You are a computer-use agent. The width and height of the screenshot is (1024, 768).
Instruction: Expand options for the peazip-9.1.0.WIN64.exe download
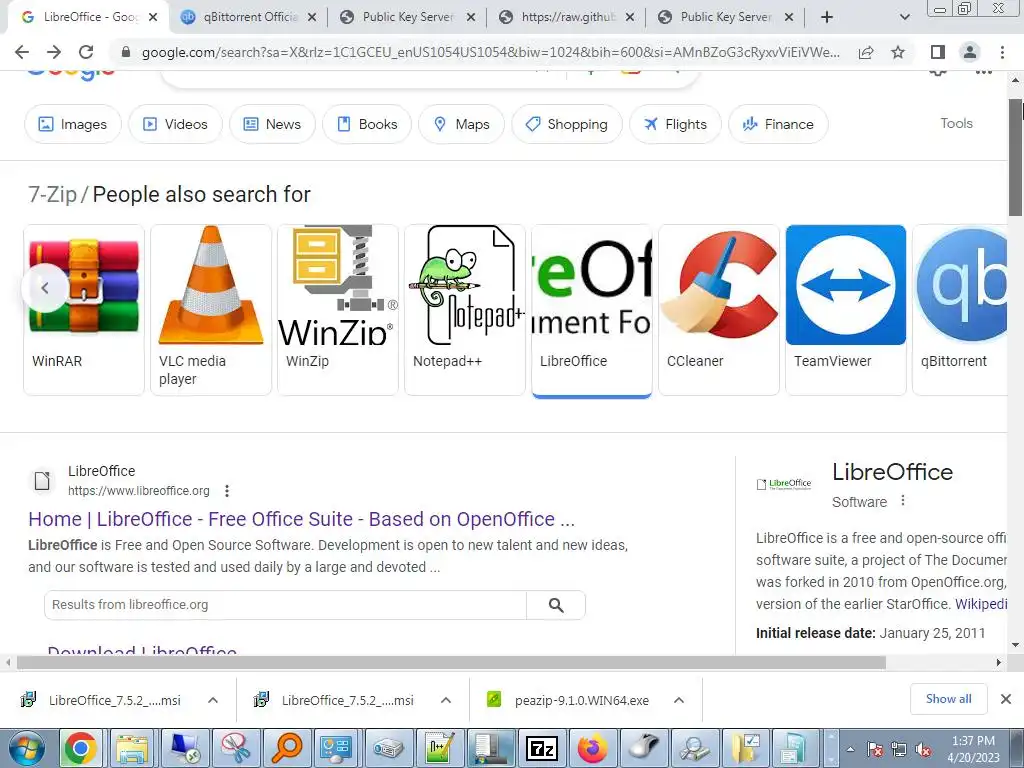tap(679, 700)
